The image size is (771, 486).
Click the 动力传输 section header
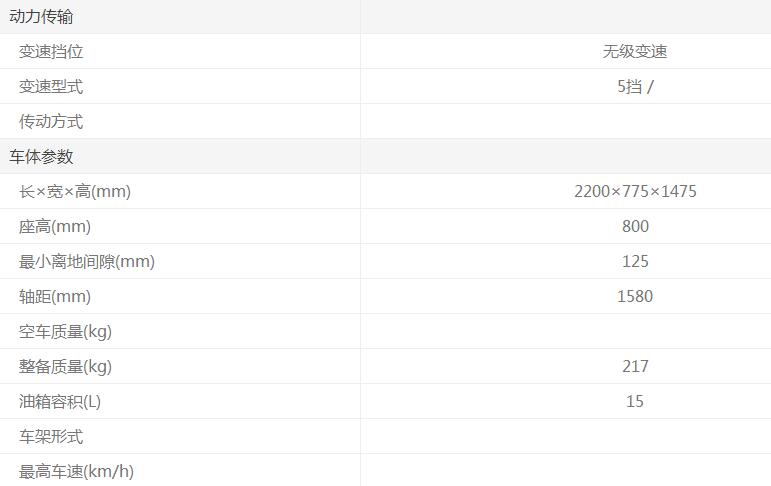41,17
